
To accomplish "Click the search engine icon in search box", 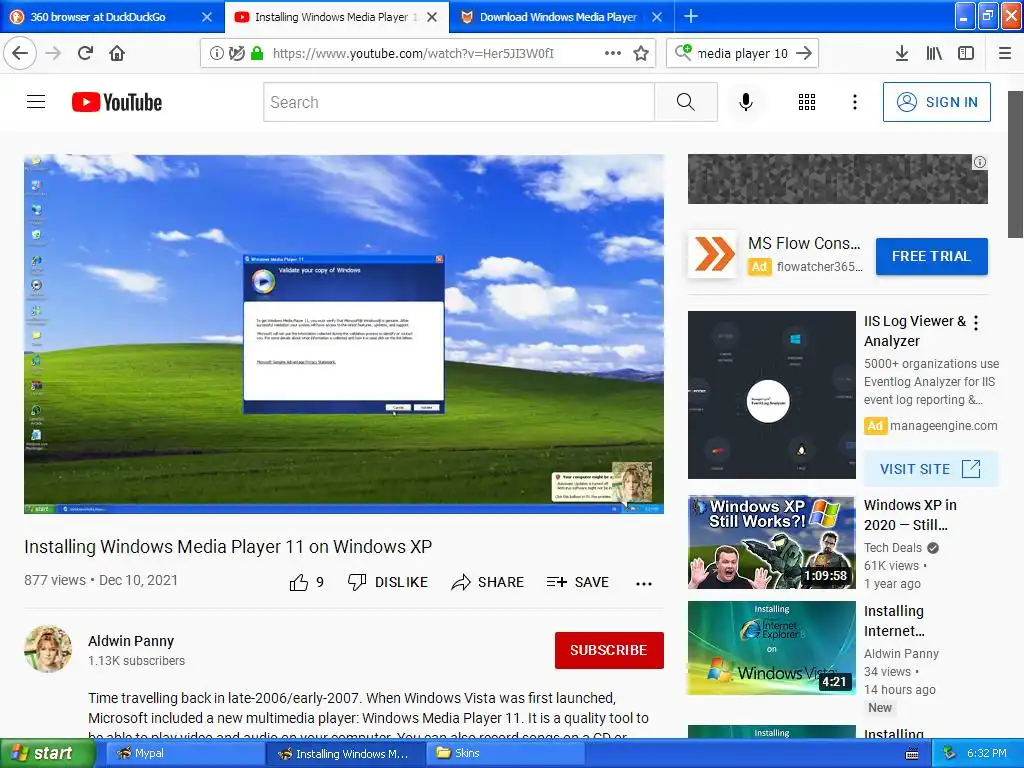I will 683,52.
